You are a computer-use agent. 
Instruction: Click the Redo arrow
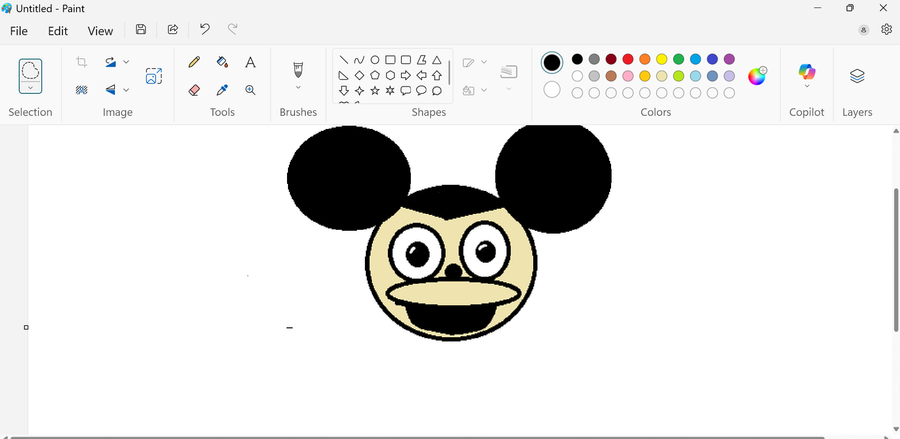(232, 30)
